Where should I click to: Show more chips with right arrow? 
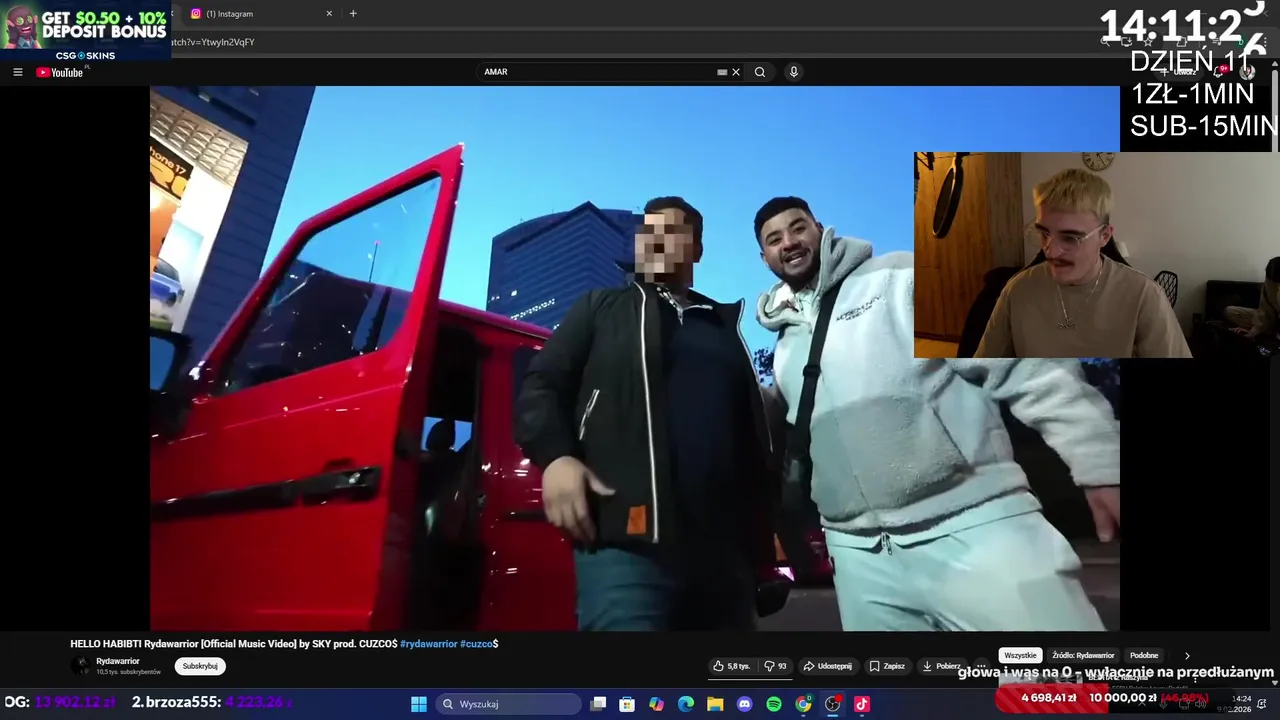click(1187, 655)
